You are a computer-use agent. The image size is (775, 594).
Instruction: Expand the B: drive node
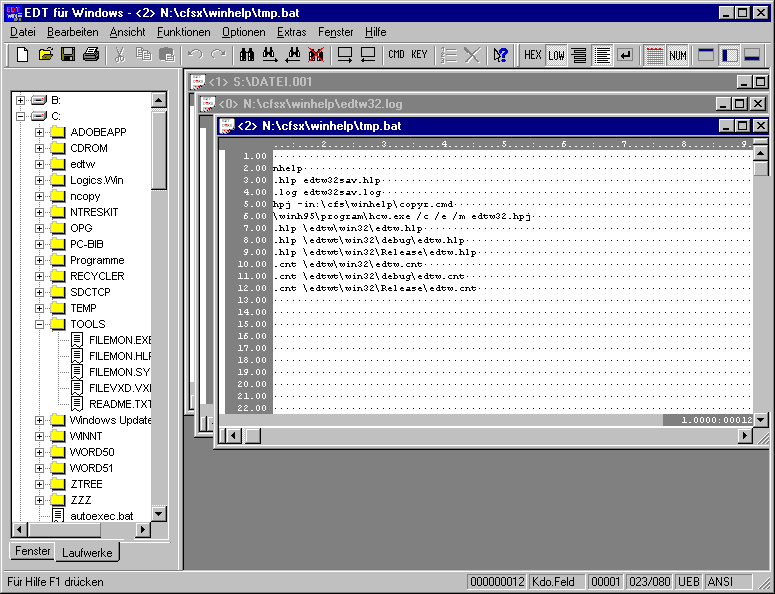coord(21,100)
